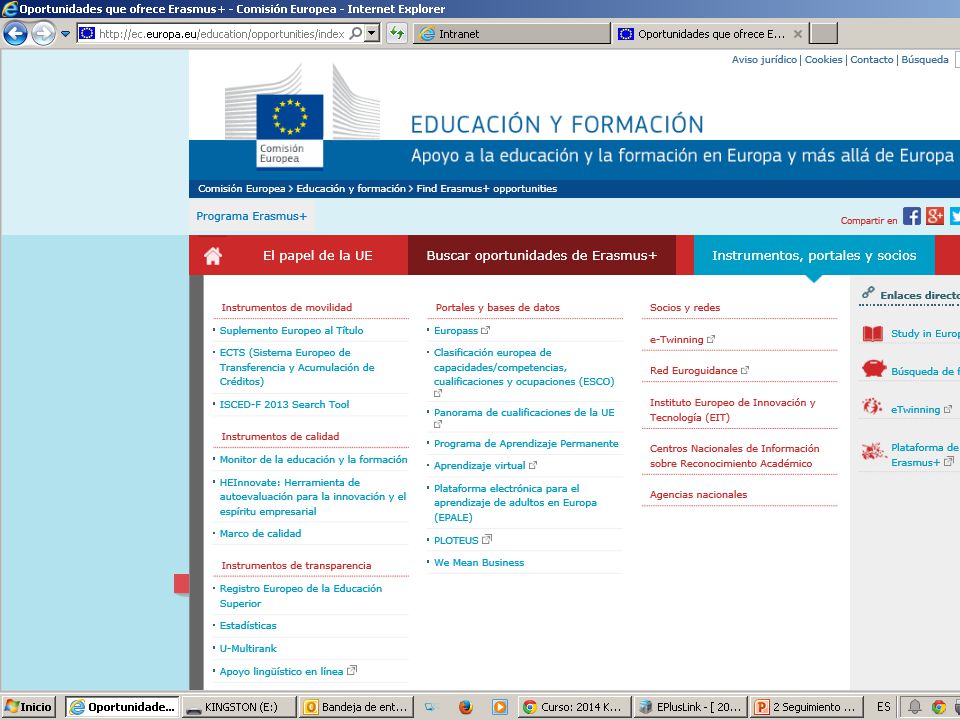
Task: Open Programa de Aprendizaje Permanente link
Action: coord(526,444)
